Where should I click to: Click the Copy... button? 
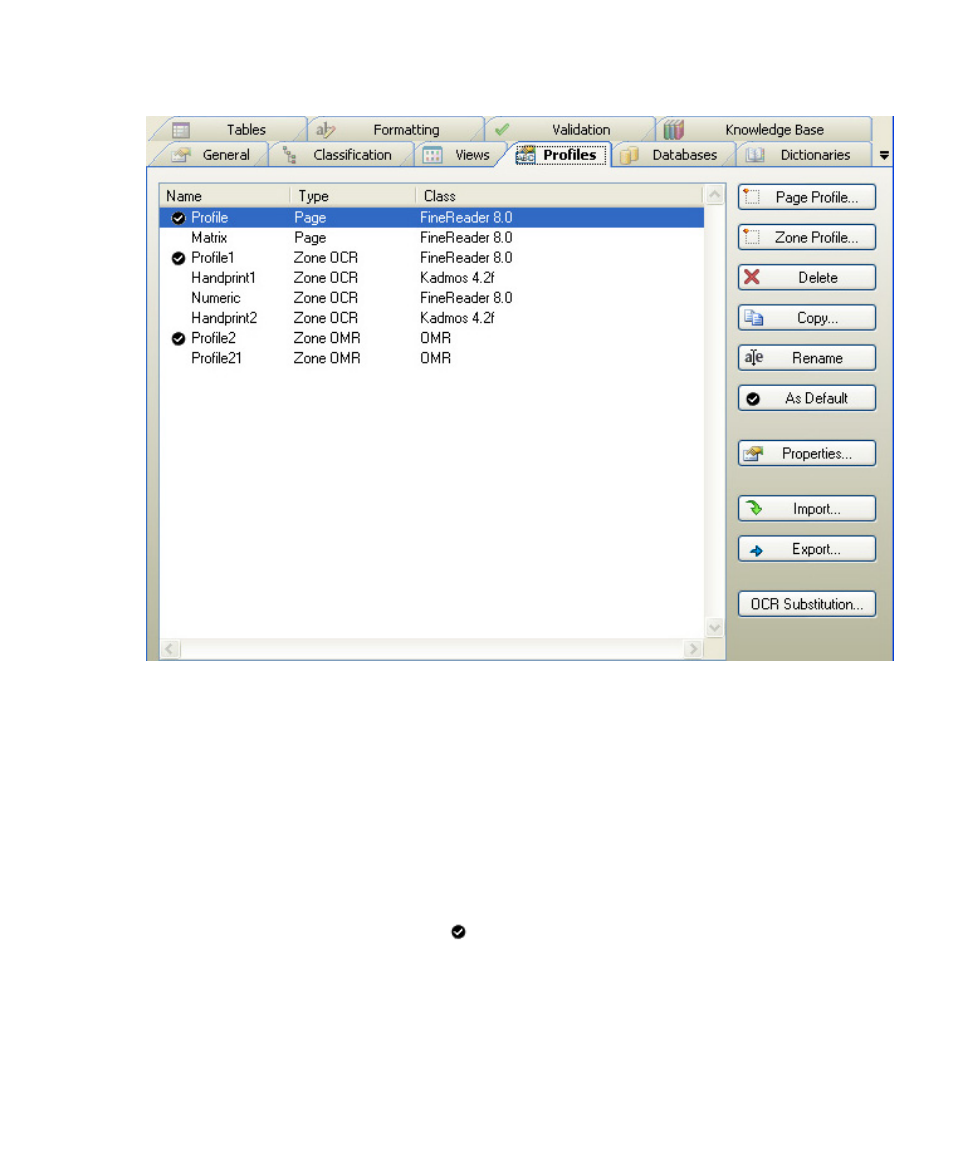807,318
